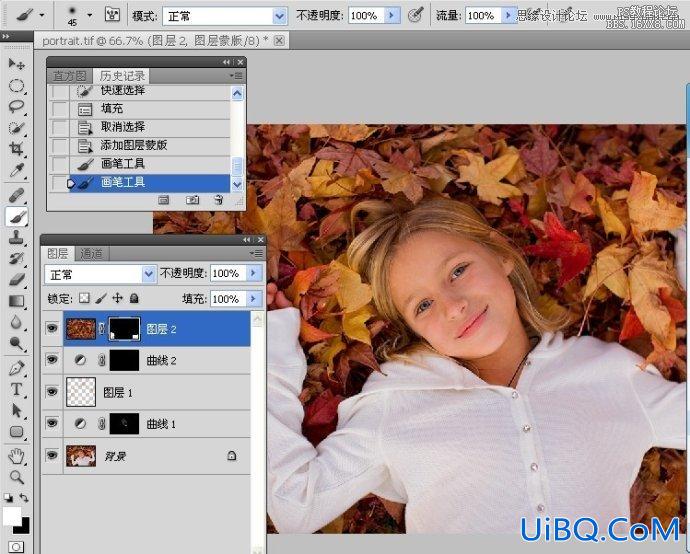Viewport: 690px width, 554px height.
Task: Select the Move tool
Action: click(16, 64)
